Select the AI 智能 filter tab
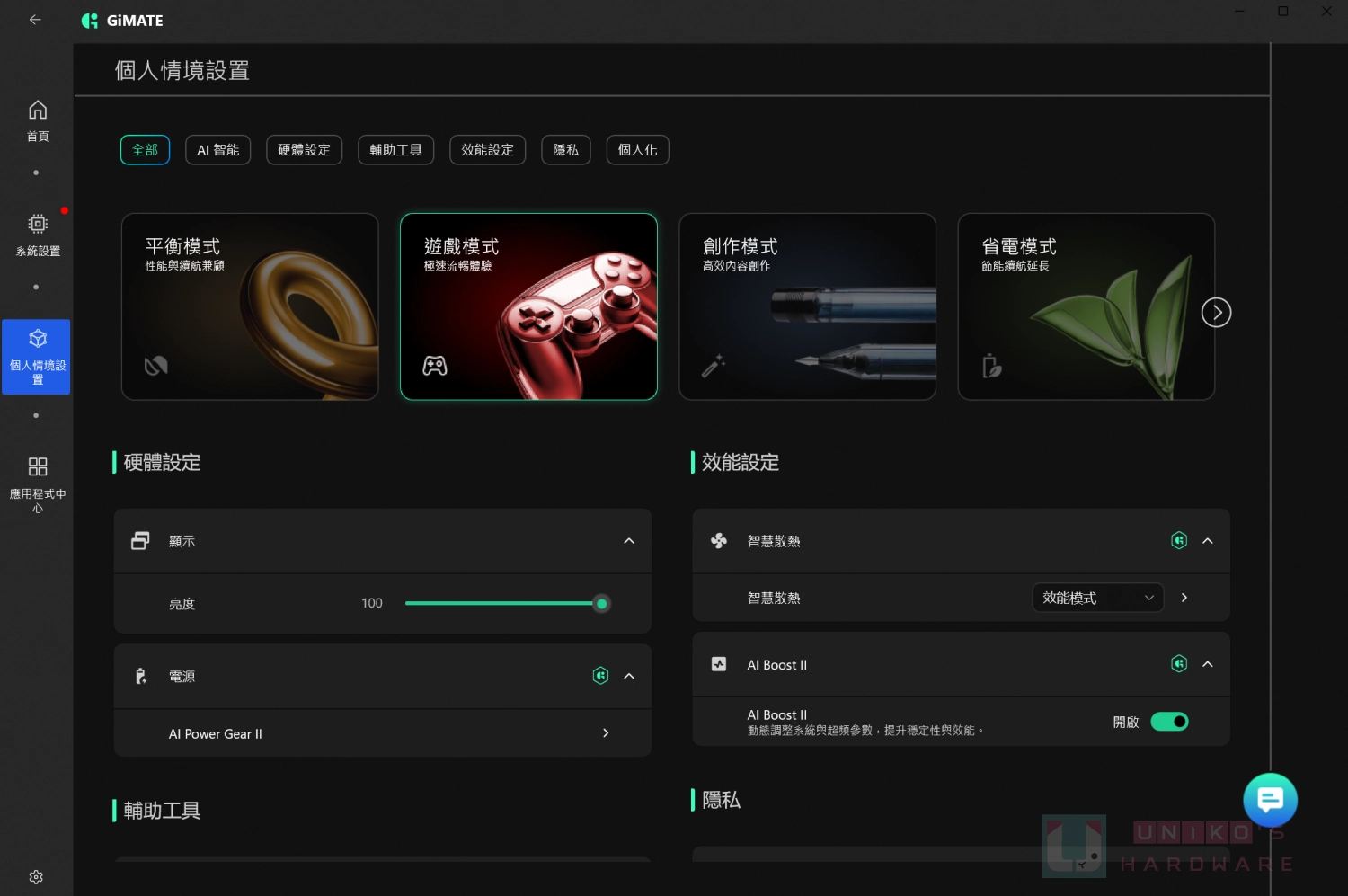Image resolution: width=1348 pixels, height=896 pixels. pos(218,150)
